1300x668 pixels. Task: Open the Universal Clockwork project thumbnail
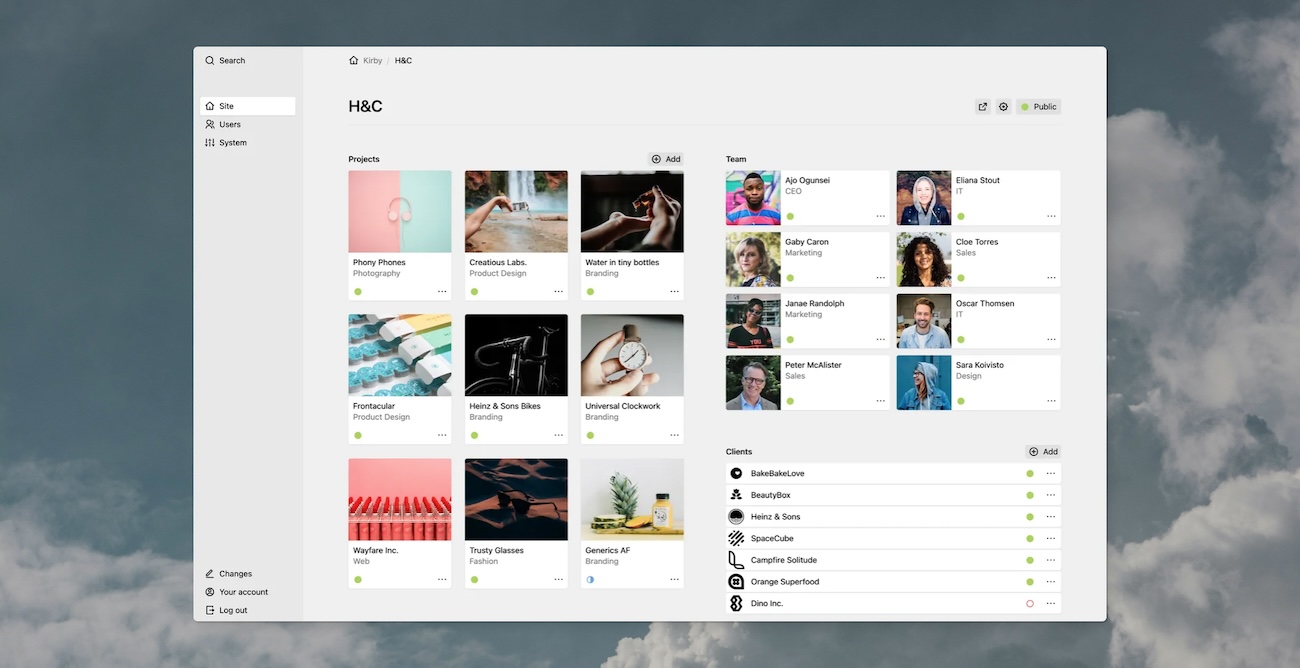[632, 355]
